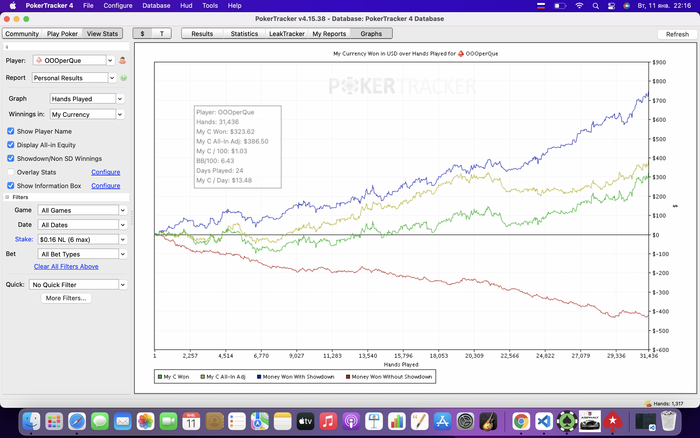The height and width of the screenshot is (438, 700).
Task: Open Notes from the dock
Action: click(283, 421)
